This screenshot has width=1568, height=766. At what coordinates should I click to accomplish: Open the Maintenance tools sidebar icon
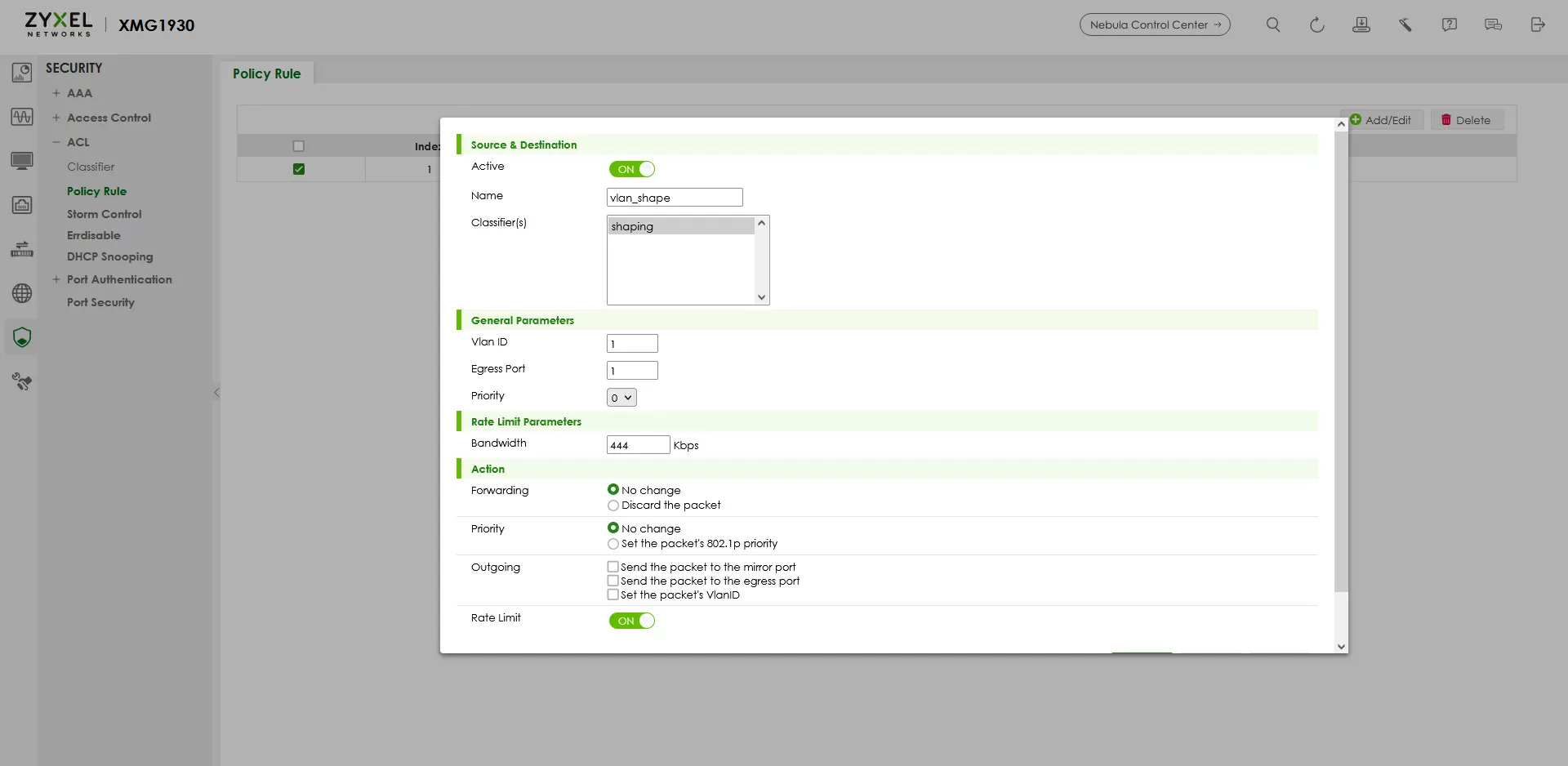[22, 381]
